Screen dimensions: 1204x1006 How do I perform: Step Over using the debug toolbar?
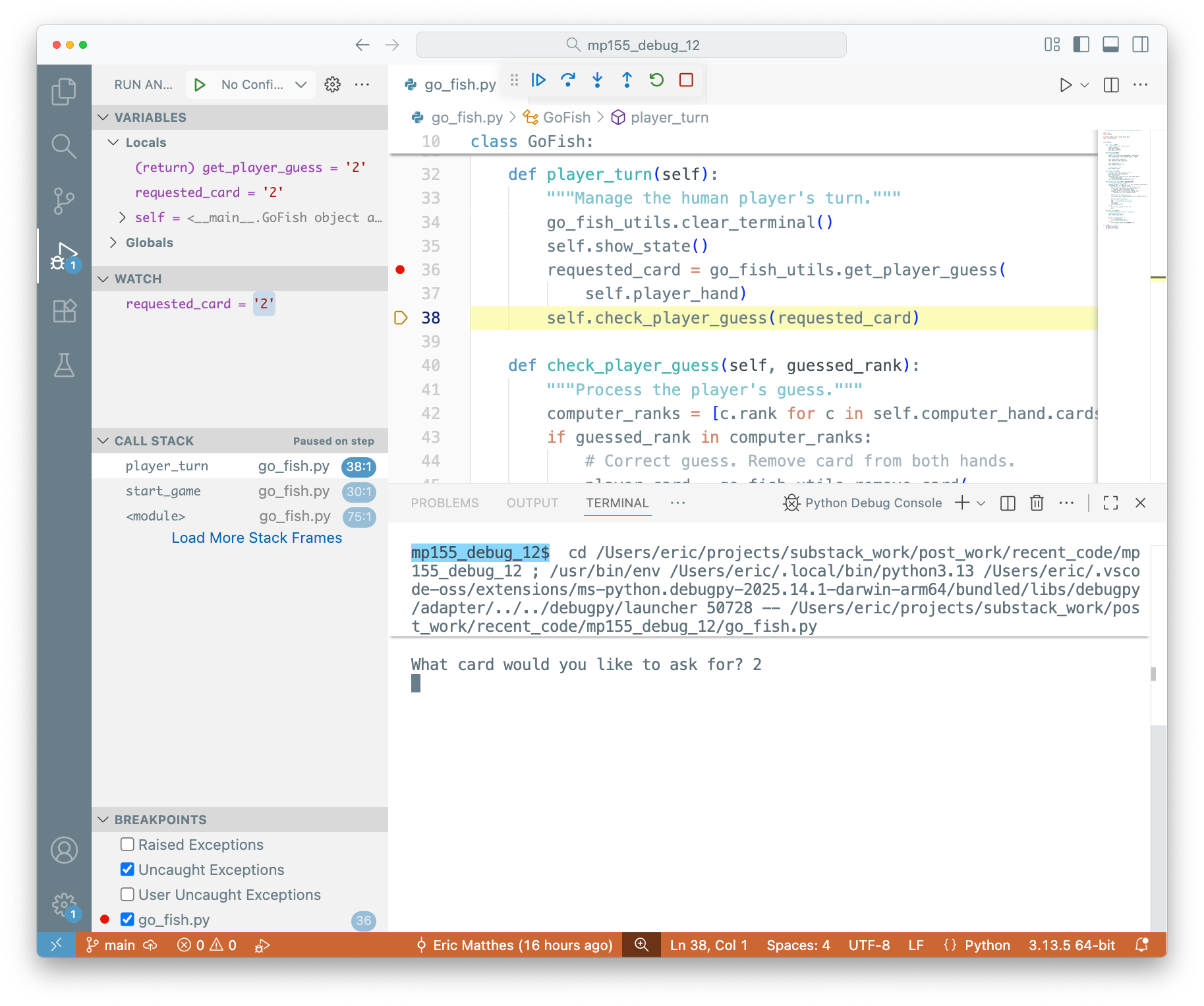(568, 80)
